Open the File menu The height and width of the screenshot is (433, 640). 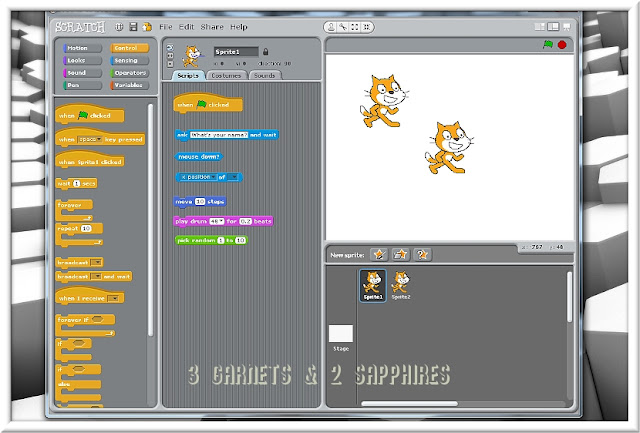[166, 27]
